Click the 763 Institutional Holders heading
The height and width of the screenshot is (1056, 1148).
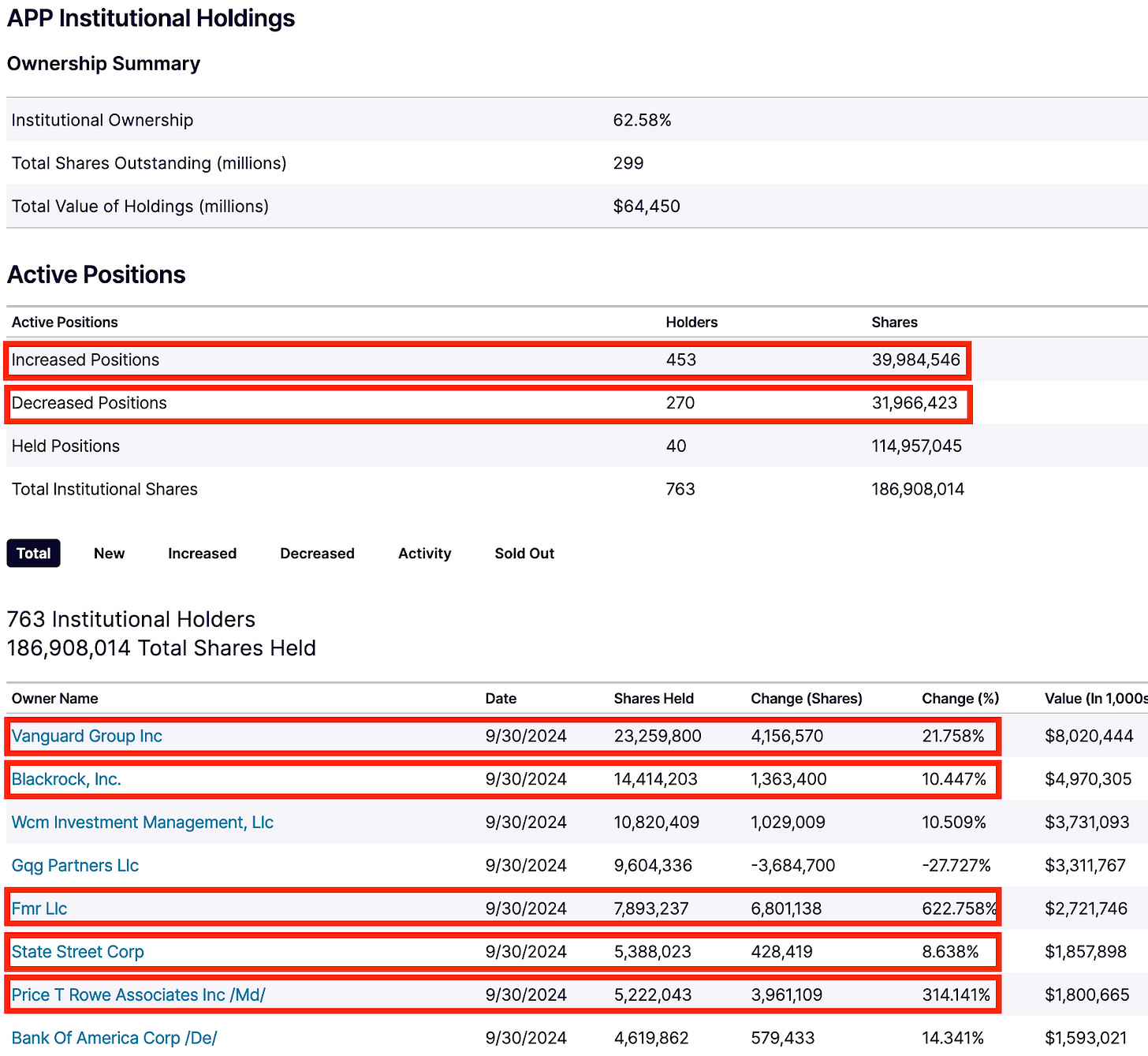pos(131,619)
